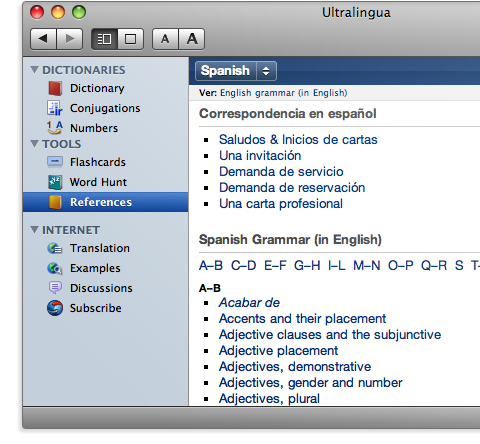Jump to E–F grammar section
480x444 pixels.
(275, 266)
